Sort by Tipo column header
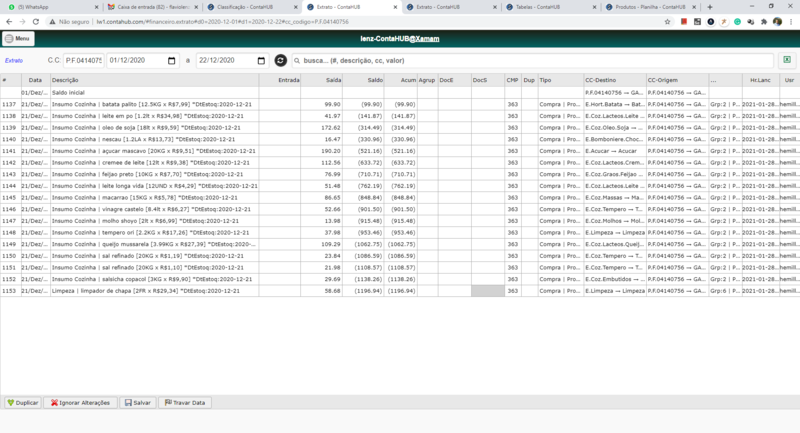 point(561,80)
